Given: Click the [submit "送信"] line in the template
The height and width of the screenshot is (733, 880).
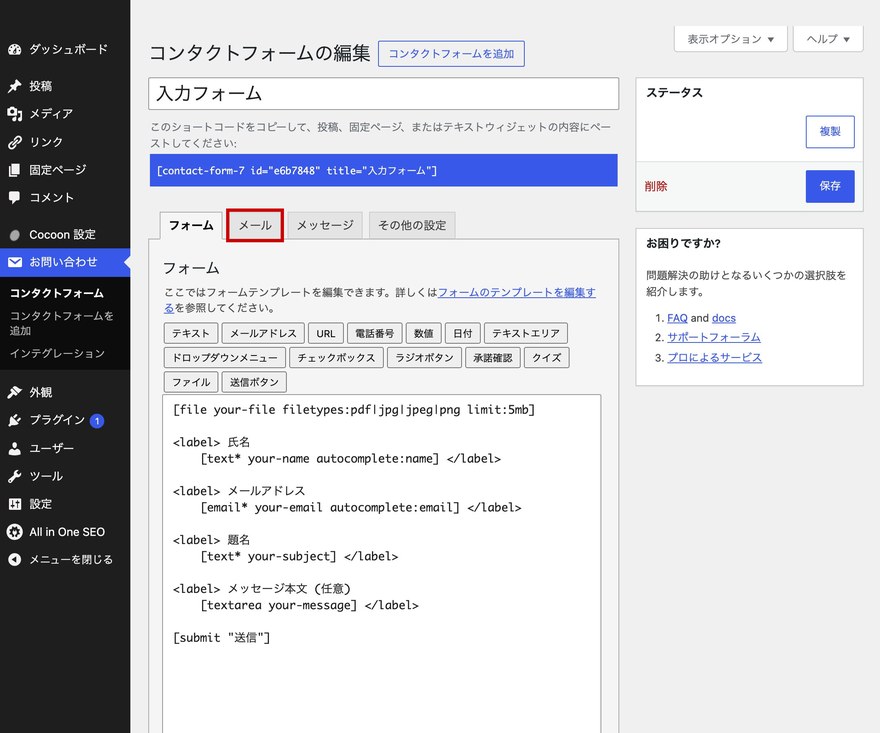Looking at the screenshot, I should (x=222, y=638).
